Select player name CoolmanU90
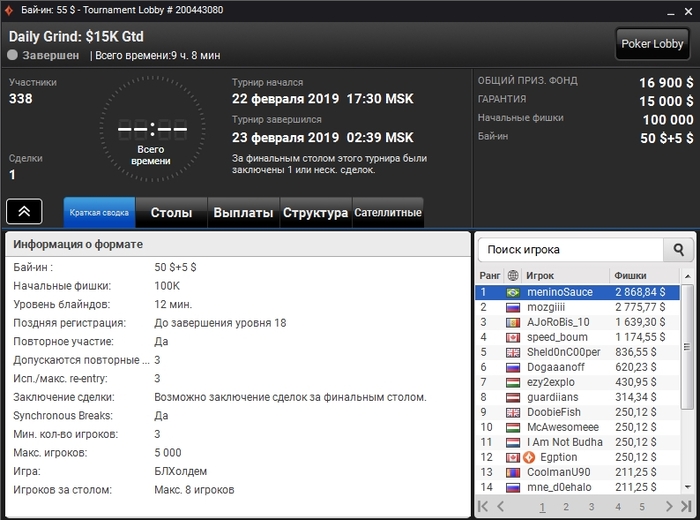 558,472
